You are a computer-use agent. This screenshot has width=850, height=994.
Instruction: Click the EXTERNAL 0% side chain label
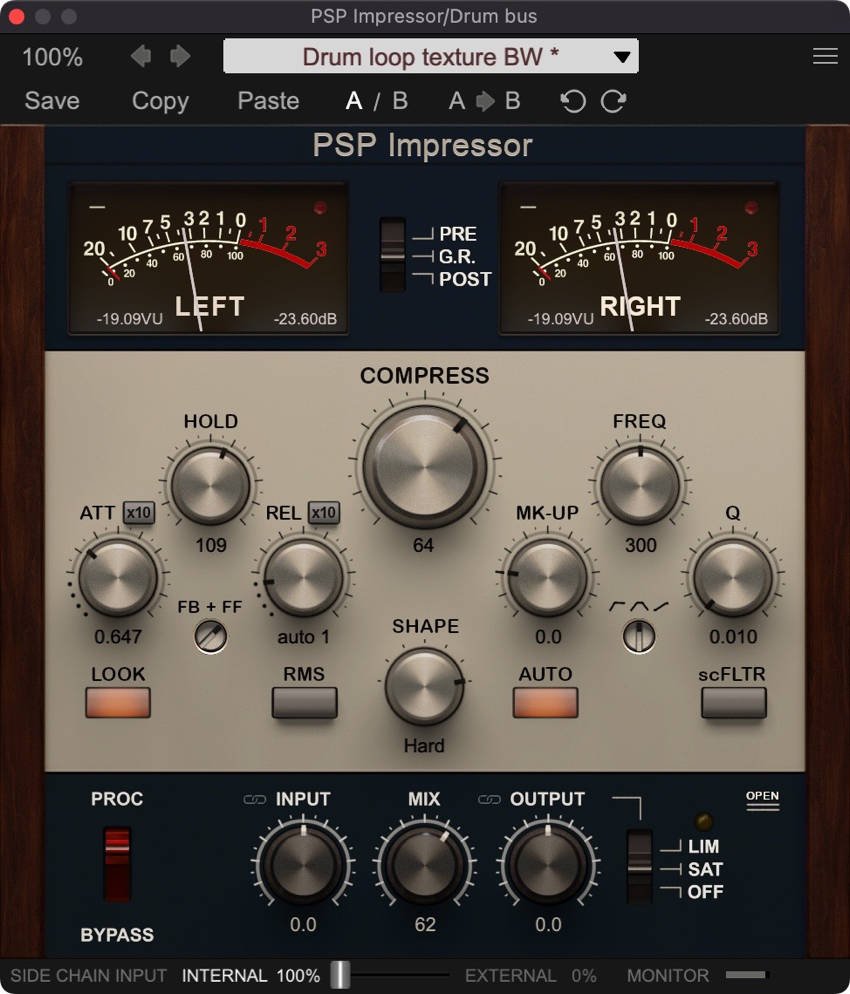(x=531, y=975)
